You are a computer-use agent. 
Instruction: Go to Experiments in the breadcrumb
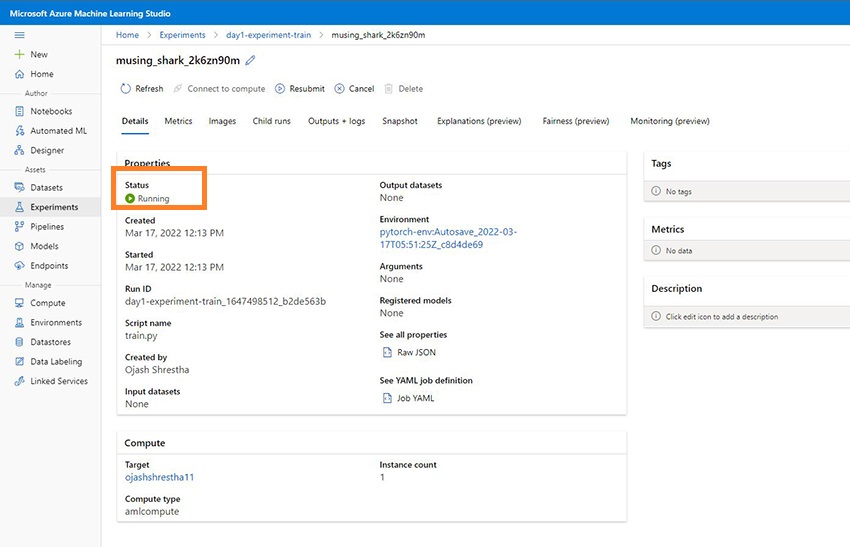[x=182, y=35]
